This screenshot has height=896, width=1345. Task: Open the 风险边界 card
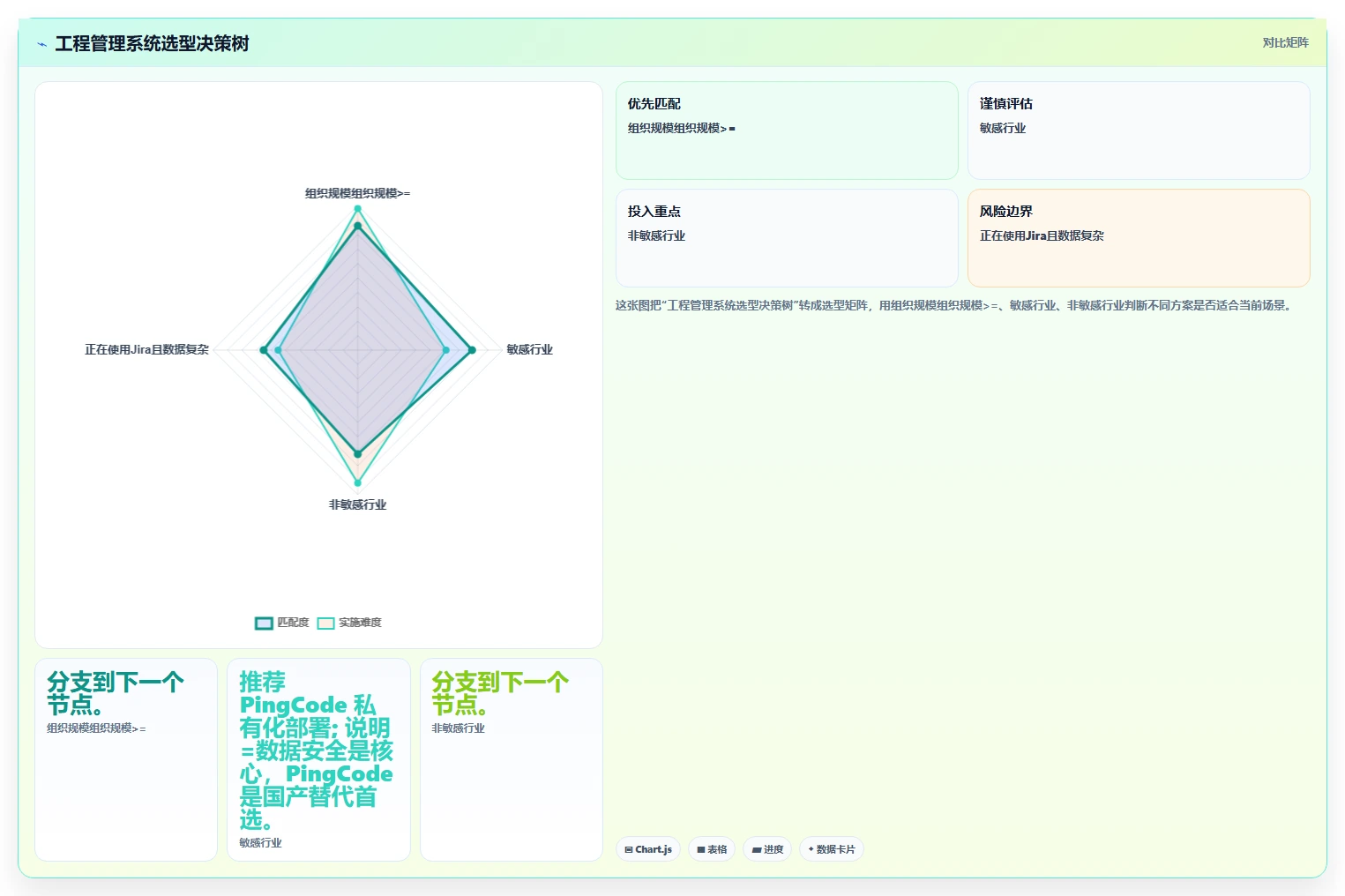tap(1139, 238)
